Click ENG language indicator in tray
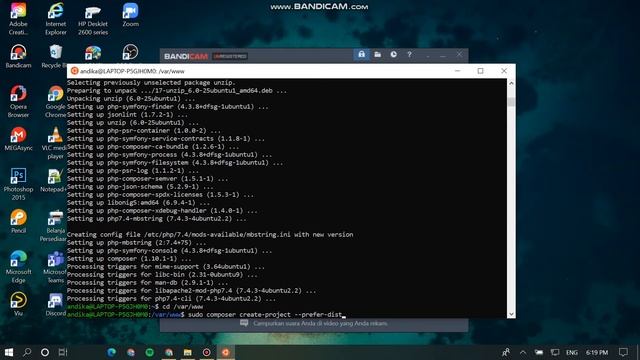Screen dimensions: 640x360 (x=571, y=352)
